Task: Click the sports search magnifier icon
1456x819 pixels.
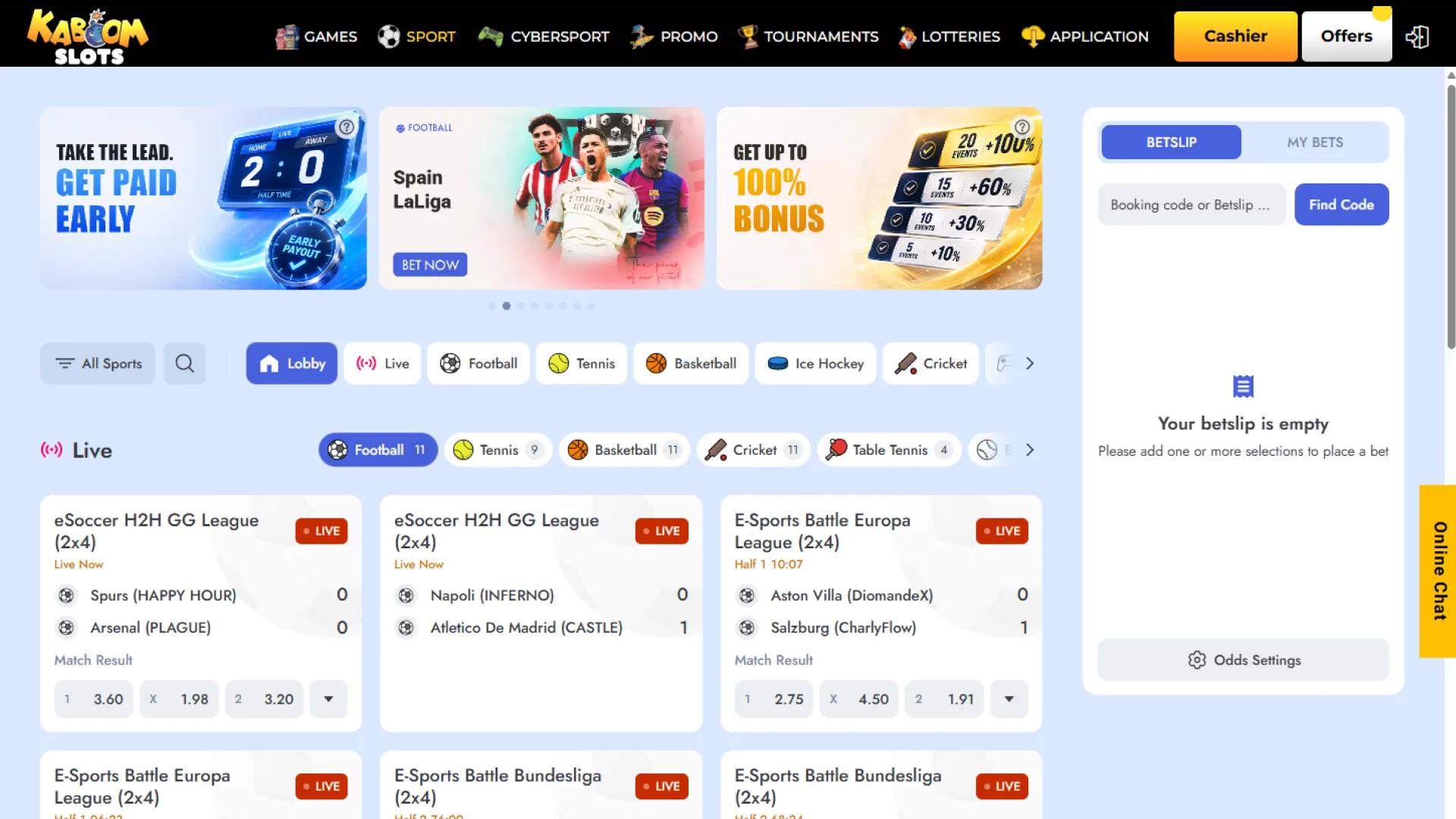Action: click(185, 363)
